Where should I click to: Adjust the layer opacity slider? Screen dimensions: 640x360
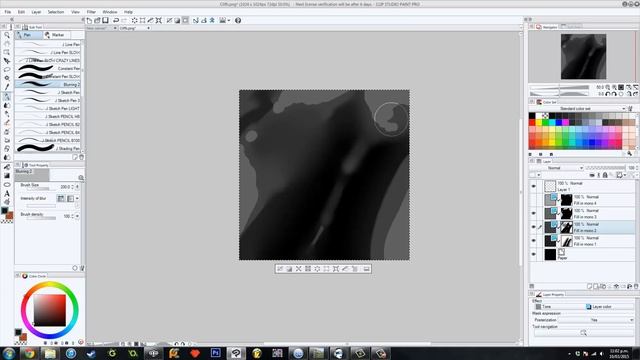coord(605,168)
